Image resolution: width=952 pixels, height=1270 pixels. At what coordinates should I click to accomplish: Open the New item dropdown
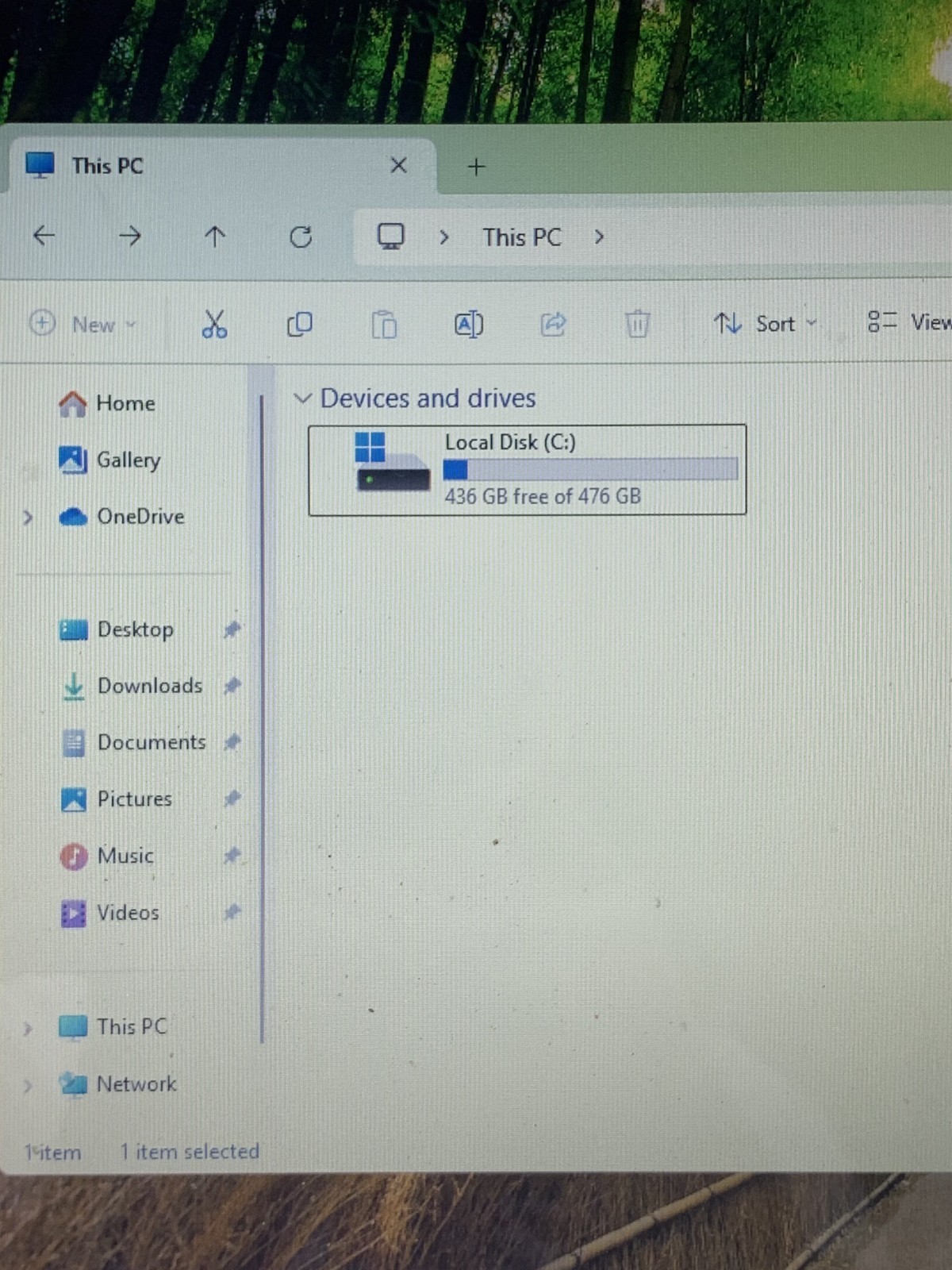tap(83, 324)
